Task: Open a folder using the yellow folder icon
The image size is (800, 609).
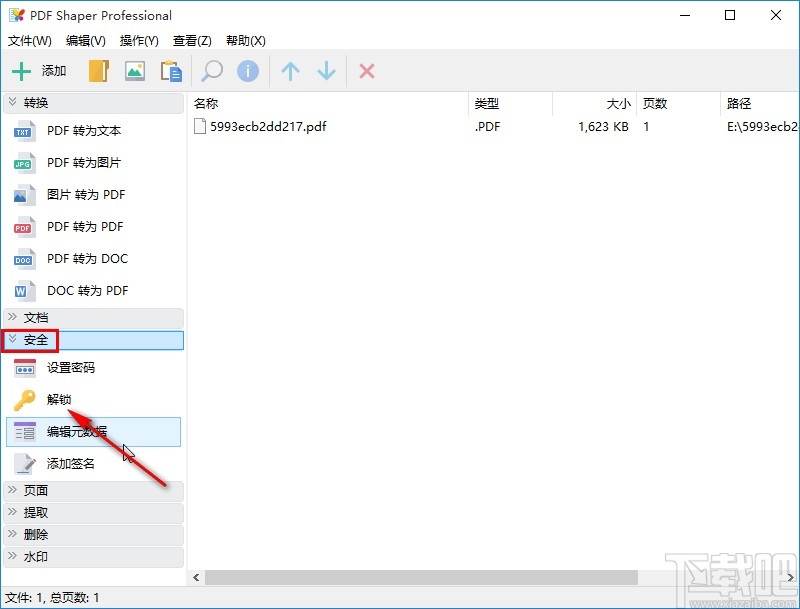Action: (97, 70)
